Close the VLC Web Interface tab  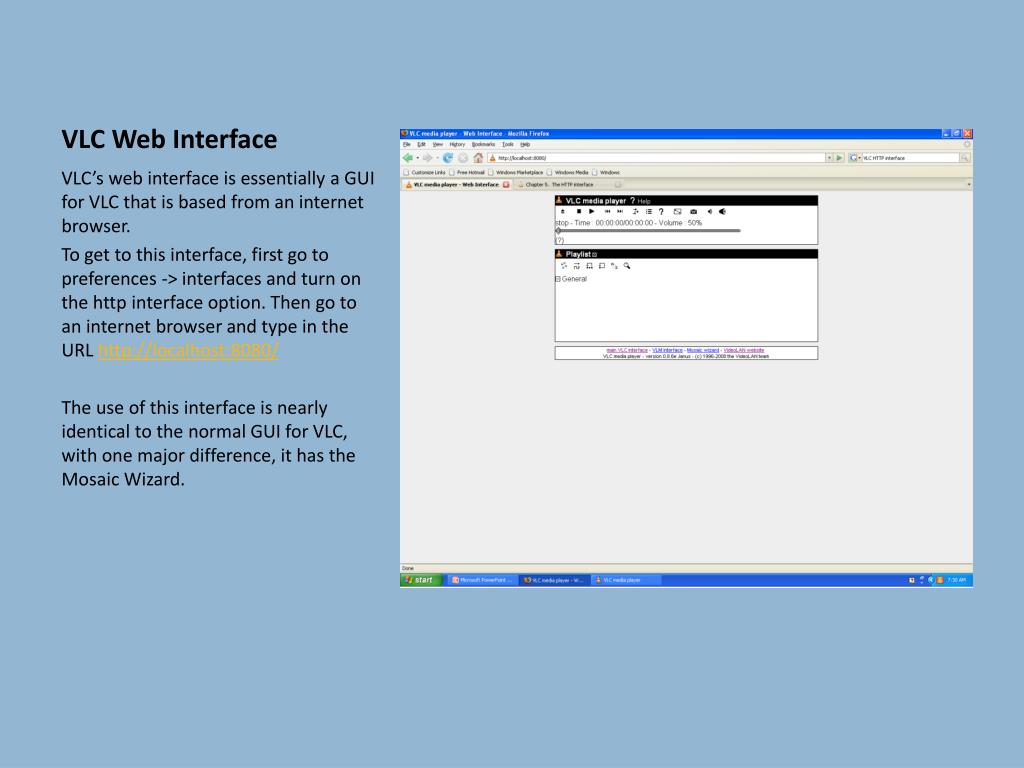(x=506, y=185)
